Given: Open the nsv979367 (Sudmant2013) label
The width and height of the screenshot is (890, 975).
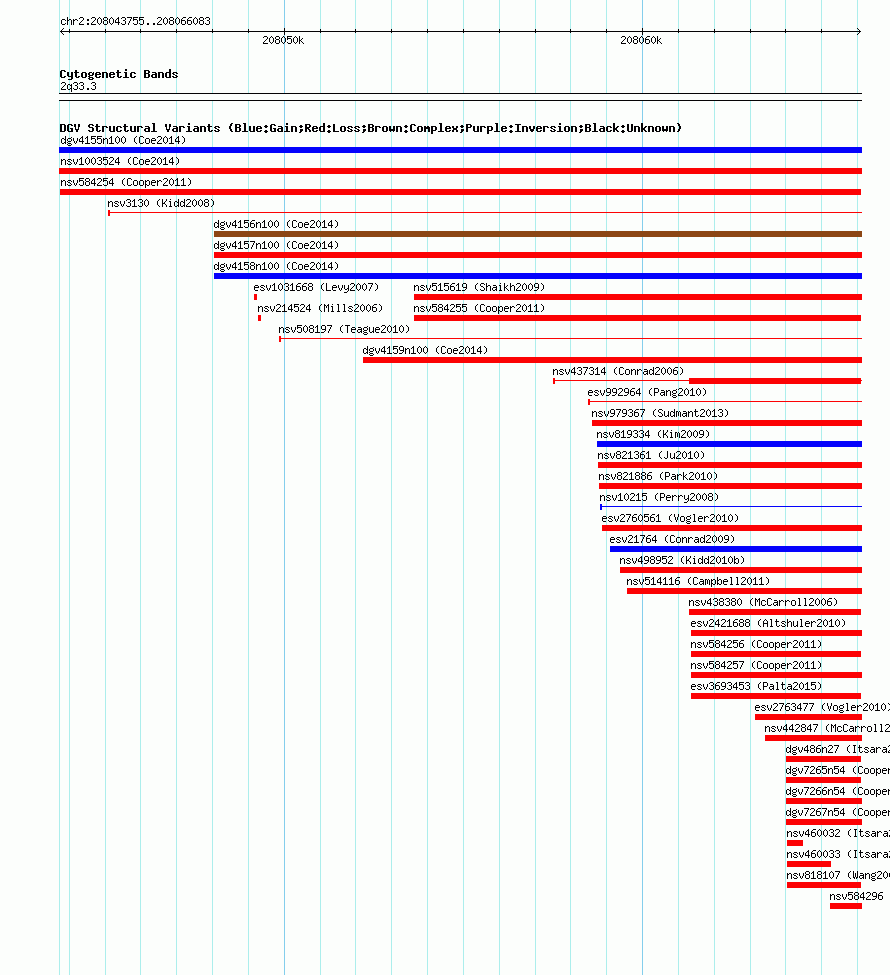Looking at the screenshot, I should (x=660, y=414).
